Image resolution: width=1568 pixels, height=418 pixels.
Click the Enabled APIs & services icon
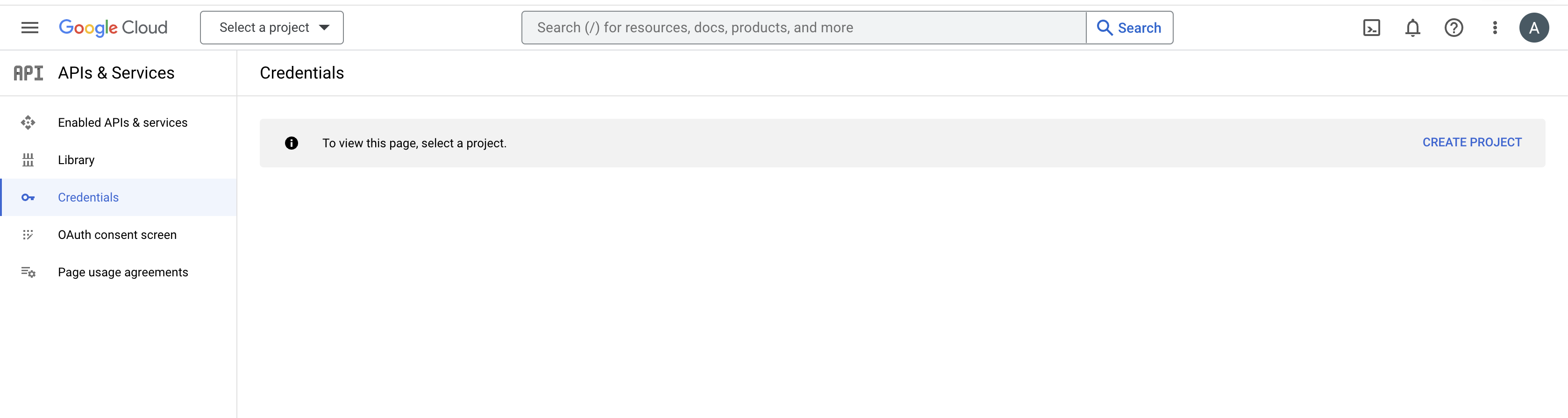click(x=28, y=123)
